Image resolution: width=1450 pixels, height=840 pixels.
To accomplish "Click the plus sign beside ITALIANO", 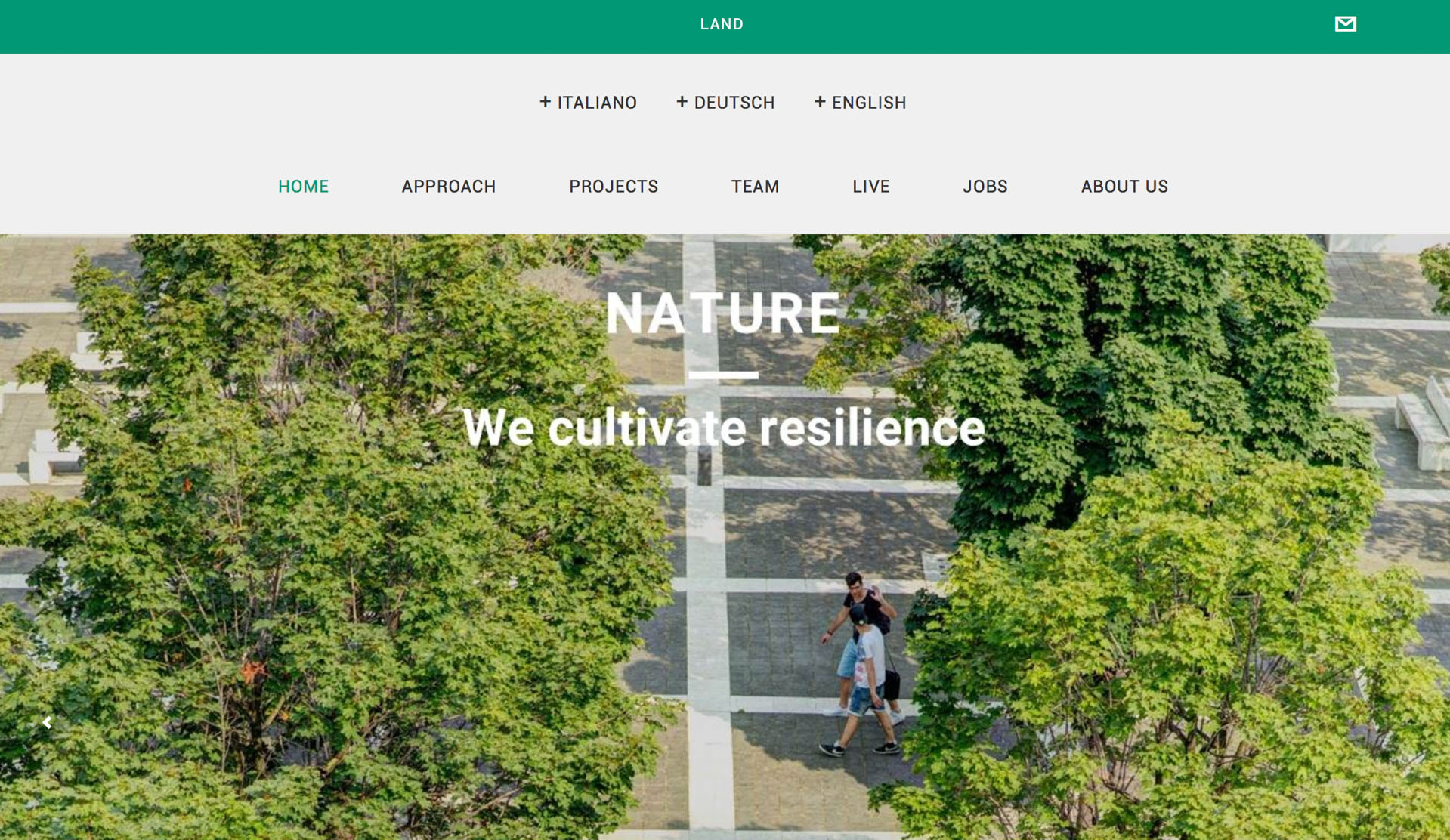I will (x=545, y=101).
